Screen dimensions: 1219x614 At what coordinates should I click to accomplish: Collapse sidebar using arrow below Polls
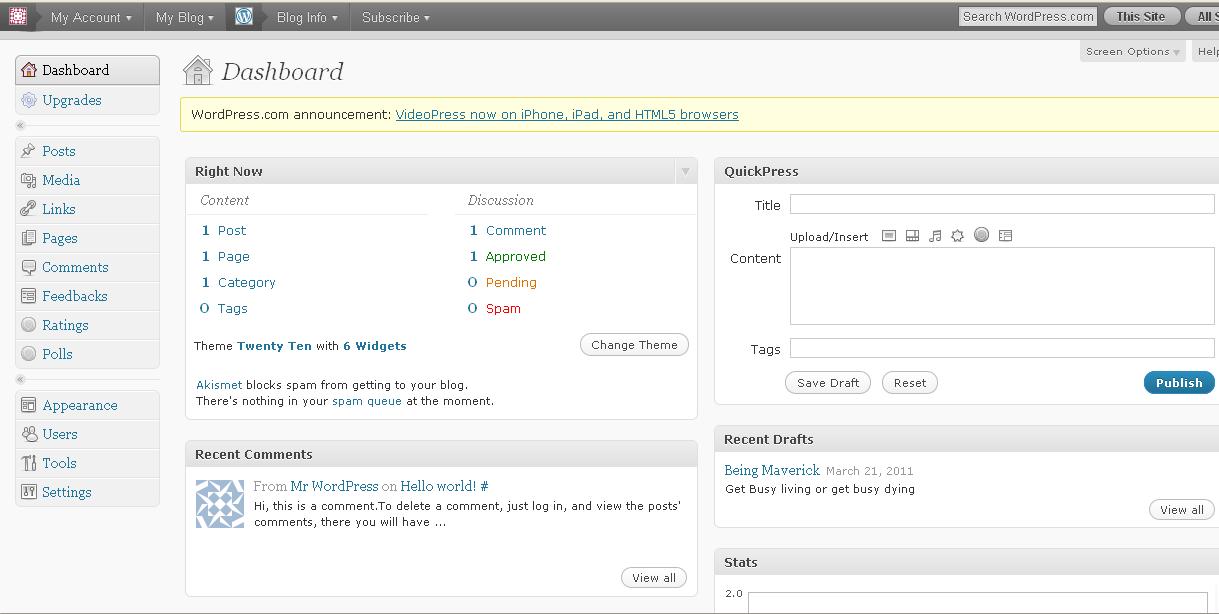[21, 379]
